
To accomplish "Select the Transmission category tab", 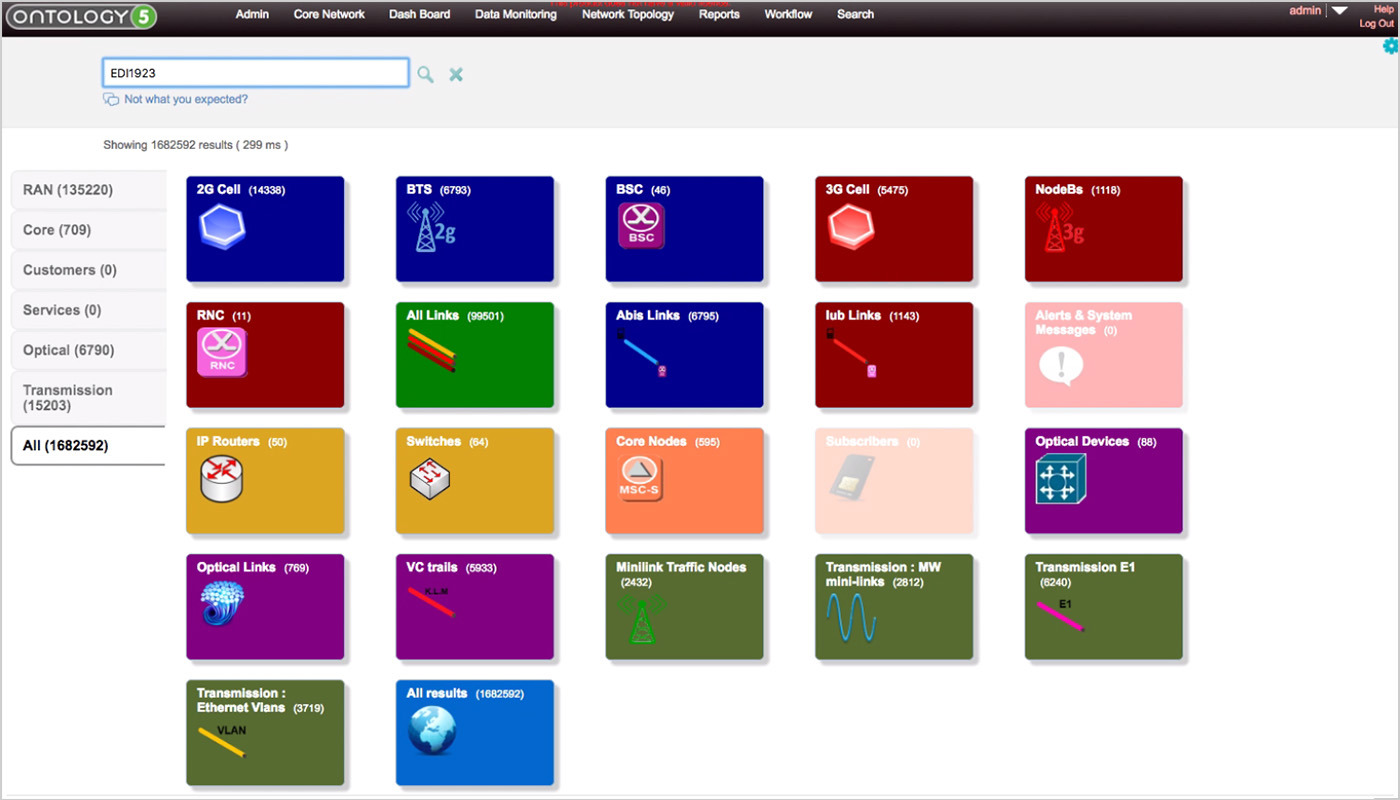I will coord(88,398).
